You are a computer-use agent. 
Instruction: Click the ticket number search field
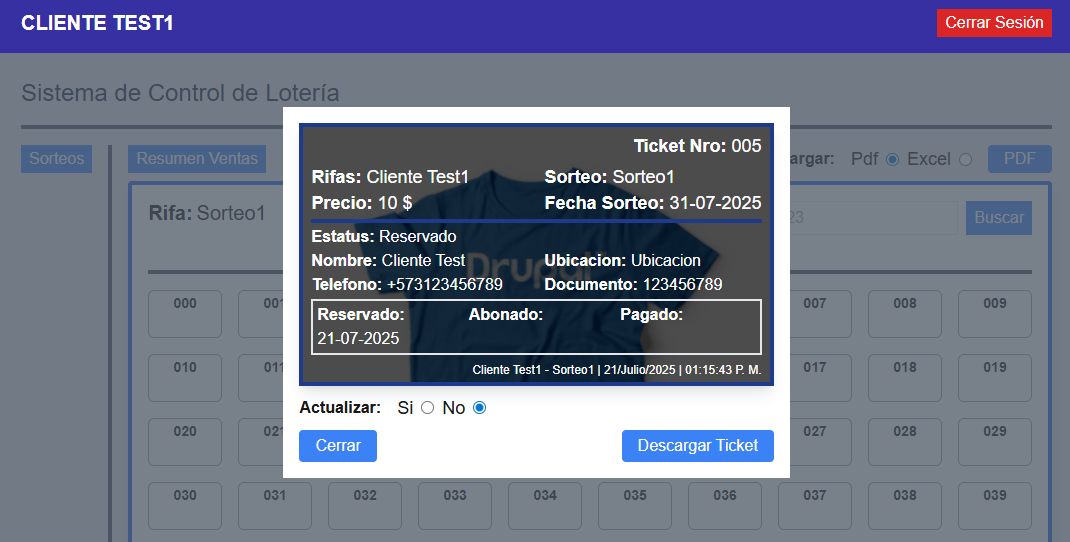tap(870, 218)
